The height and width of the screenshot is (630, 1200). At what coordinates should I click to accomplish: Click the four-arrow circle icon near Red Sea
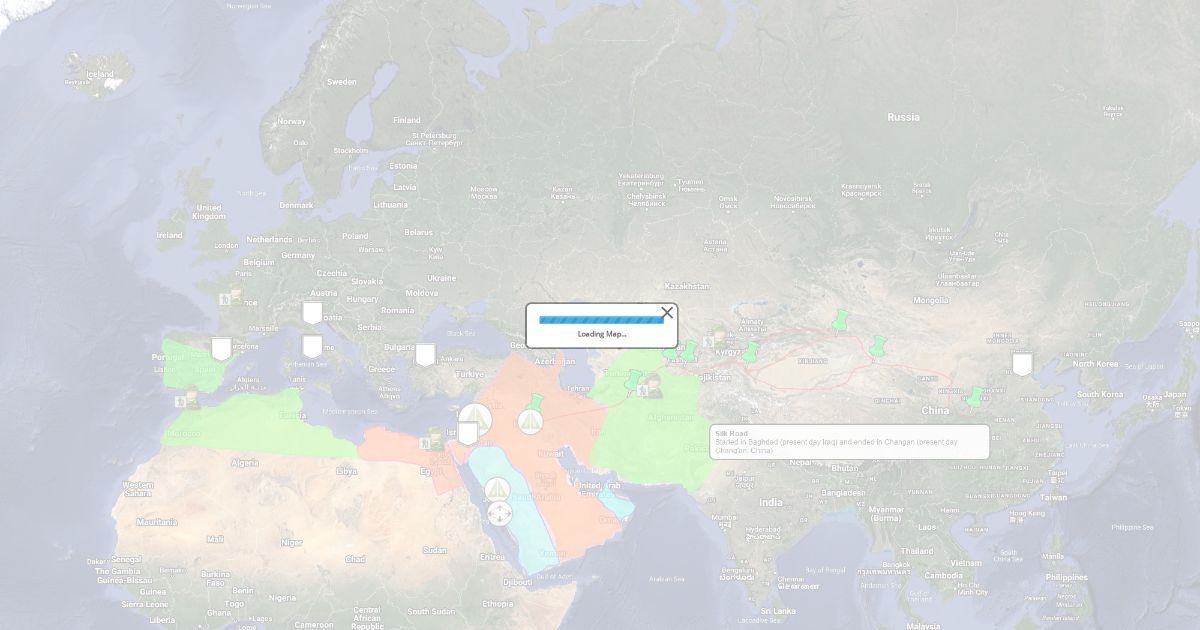(499, 514)
